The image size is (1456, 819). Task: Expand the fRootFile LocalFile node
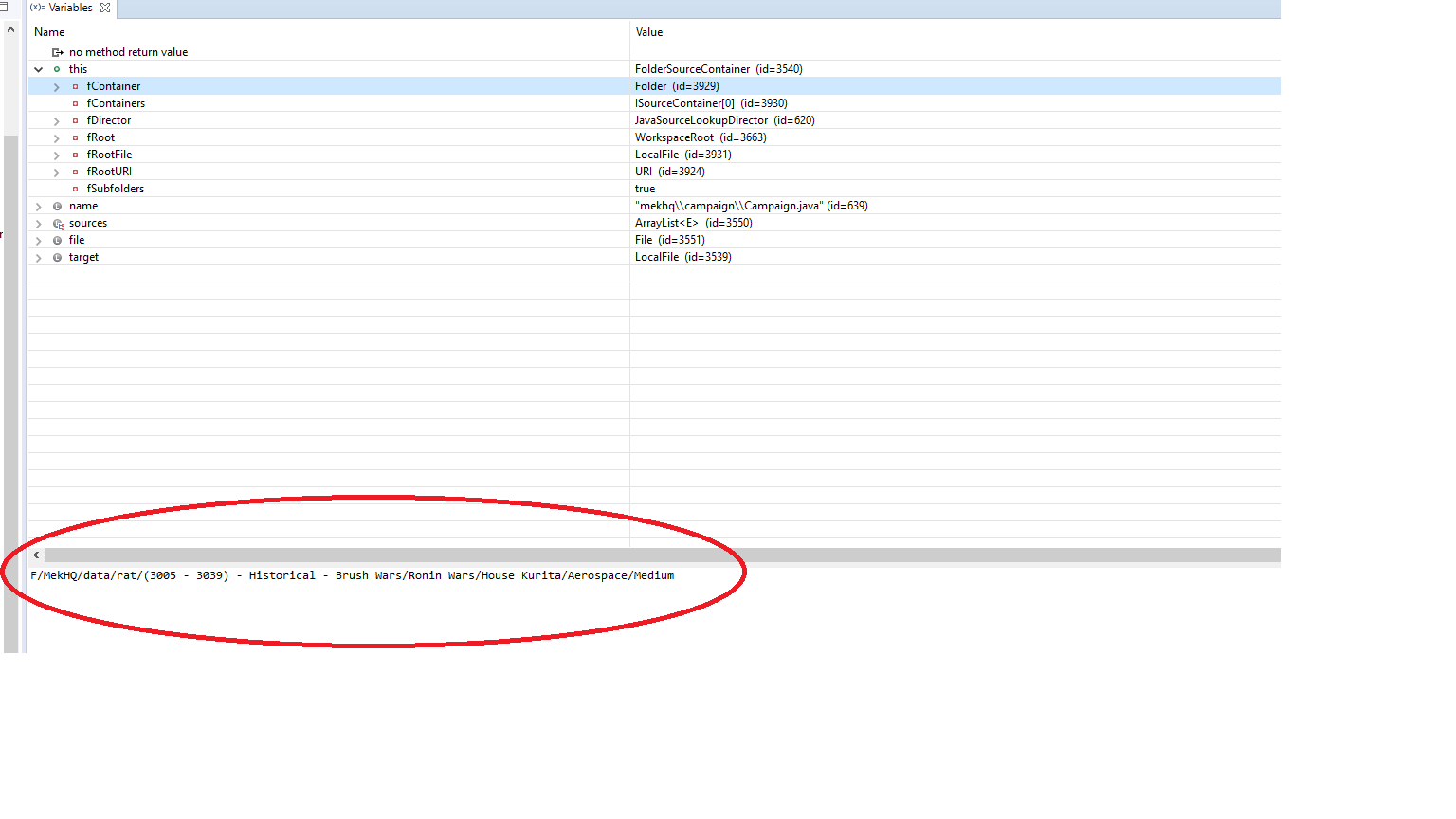tap(56, 155)
